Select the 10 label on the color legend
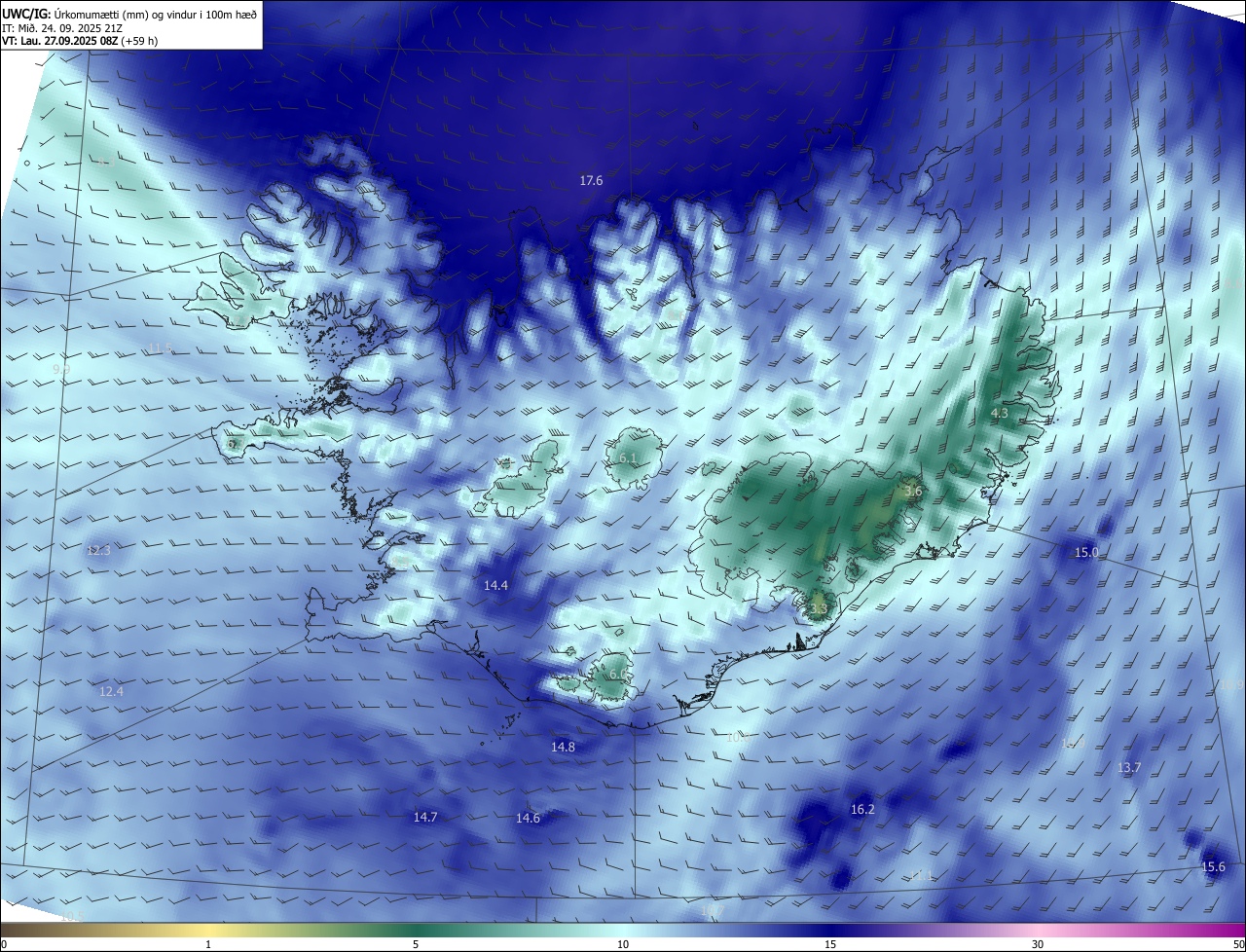1246x952 pixels. pyautogui.click(x=623, y=944)
